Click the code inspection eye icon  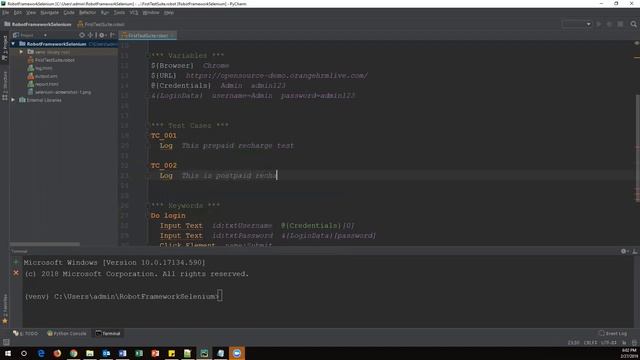click(x=636, y=43)
